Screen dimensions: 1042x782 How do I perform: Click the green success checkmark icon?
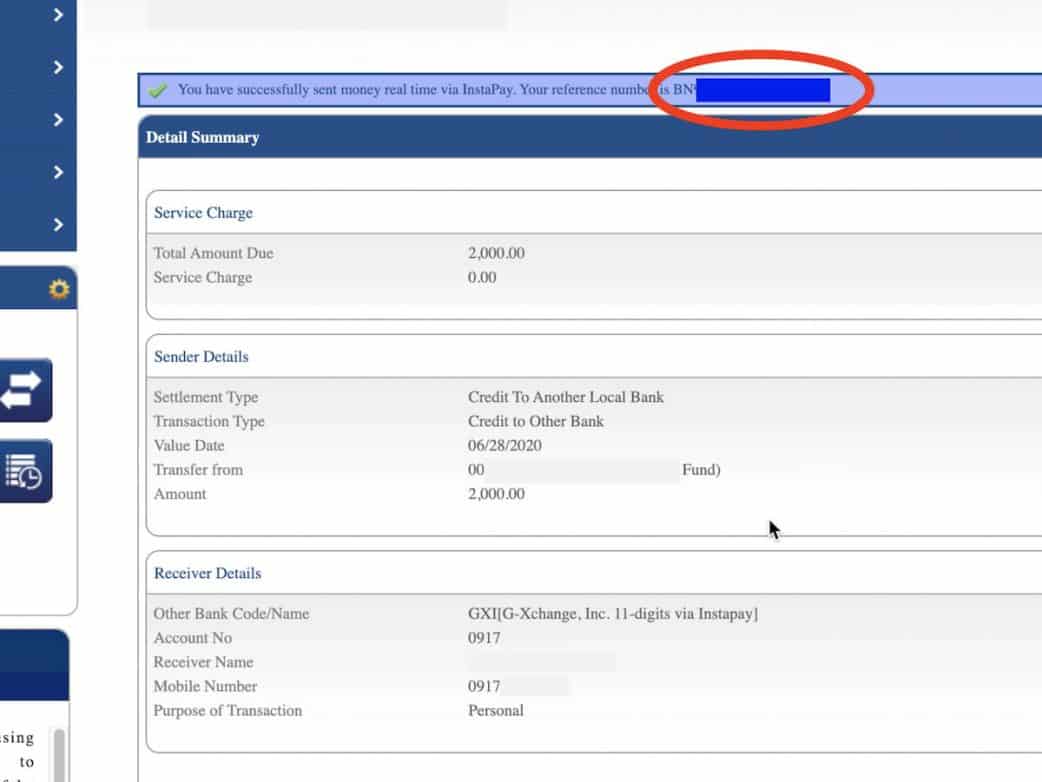(157, 90)
